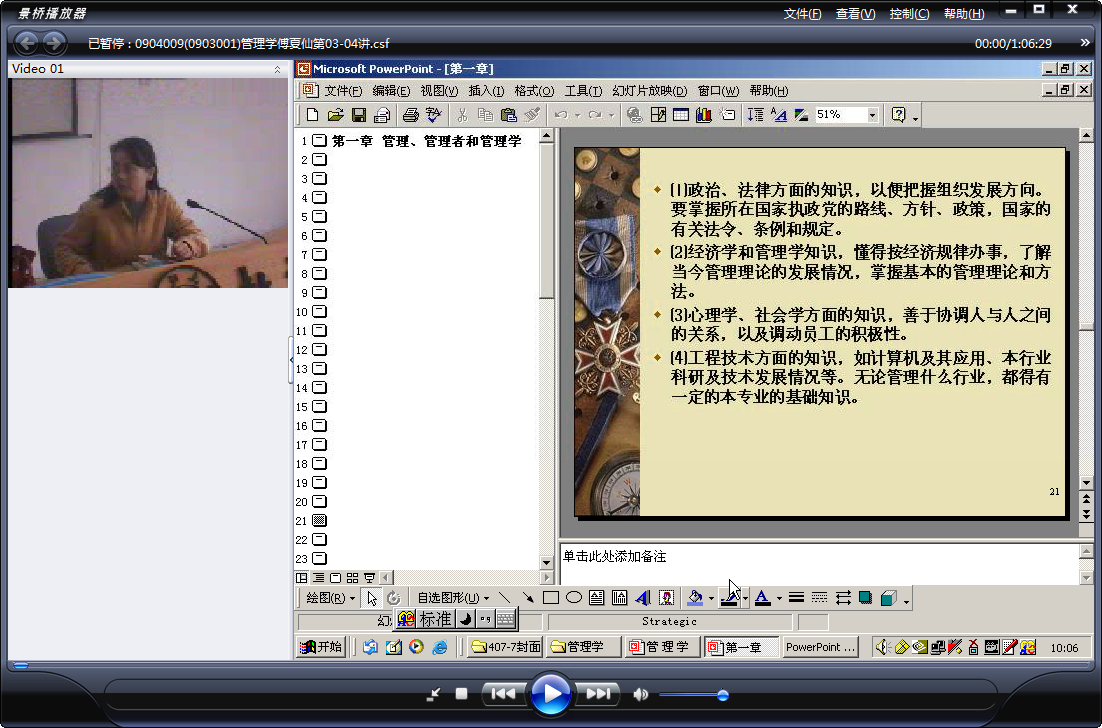Toggle IME full/half-width moon button
Image resolution: width=1102 pixels, height=728 pixels.
[465, 619]
